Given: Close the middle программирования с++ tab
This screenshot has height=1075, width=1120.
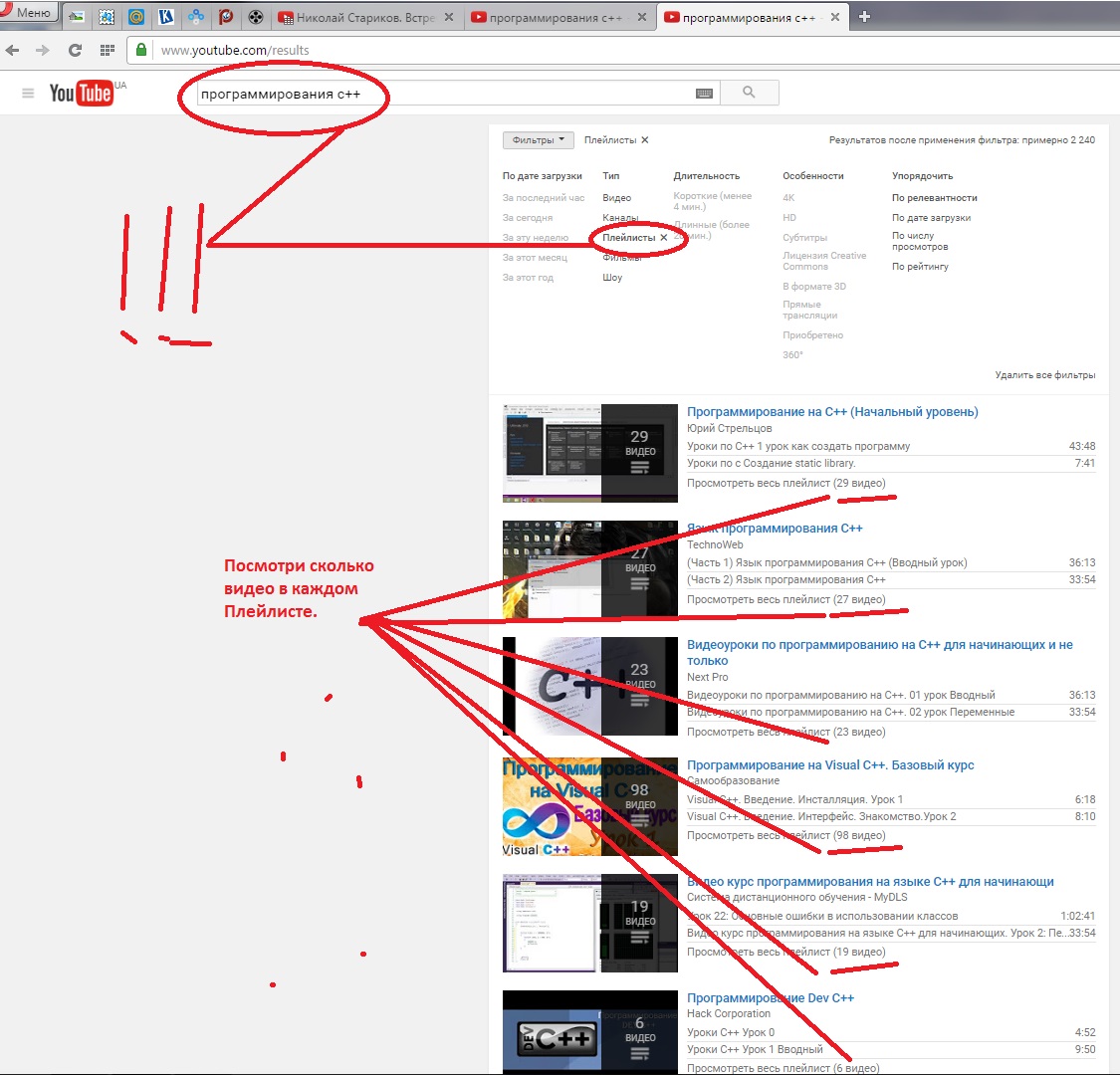Looking at the screenshot, I should point(642,17).
